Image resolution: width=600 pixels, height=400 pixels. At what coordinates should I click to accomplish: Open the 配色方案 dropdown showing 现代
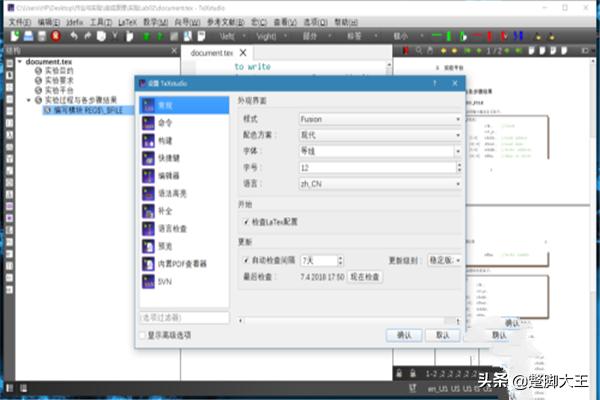[379, 135]
